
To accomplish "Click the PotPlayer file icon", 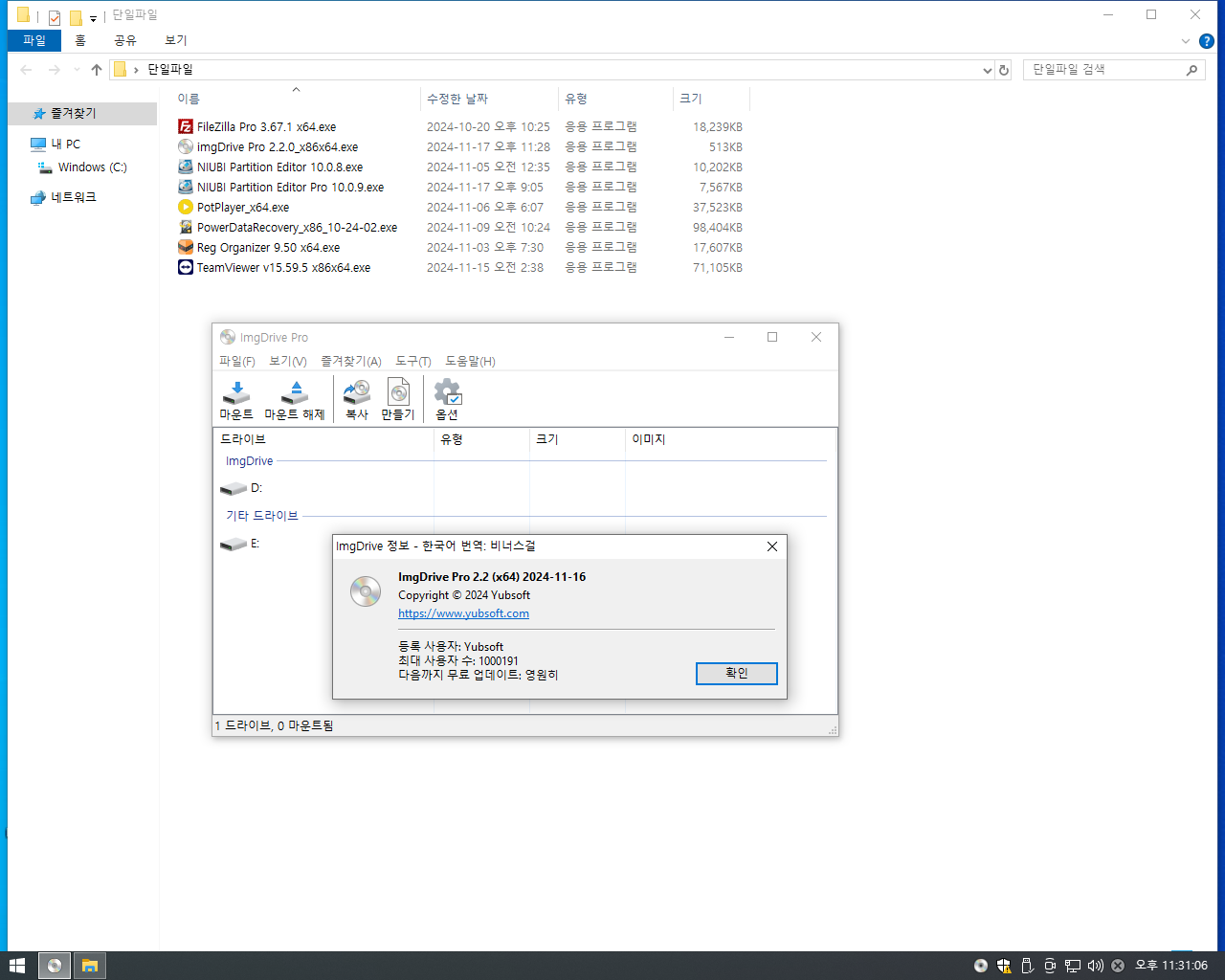I will [x=186, y=207].
